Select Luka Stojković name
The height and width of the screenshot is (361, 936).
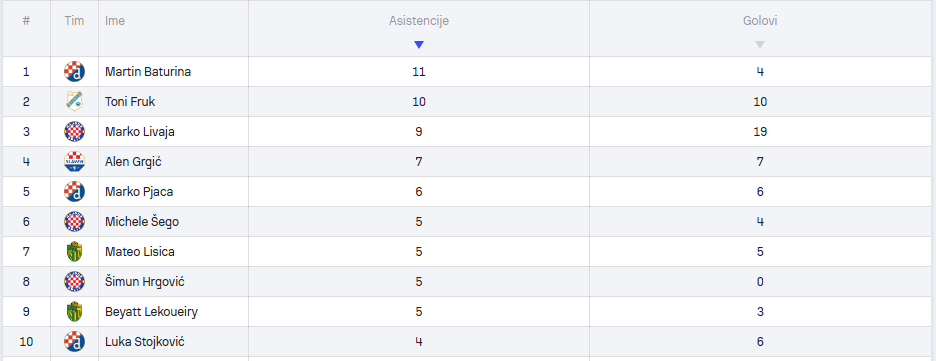144,342
